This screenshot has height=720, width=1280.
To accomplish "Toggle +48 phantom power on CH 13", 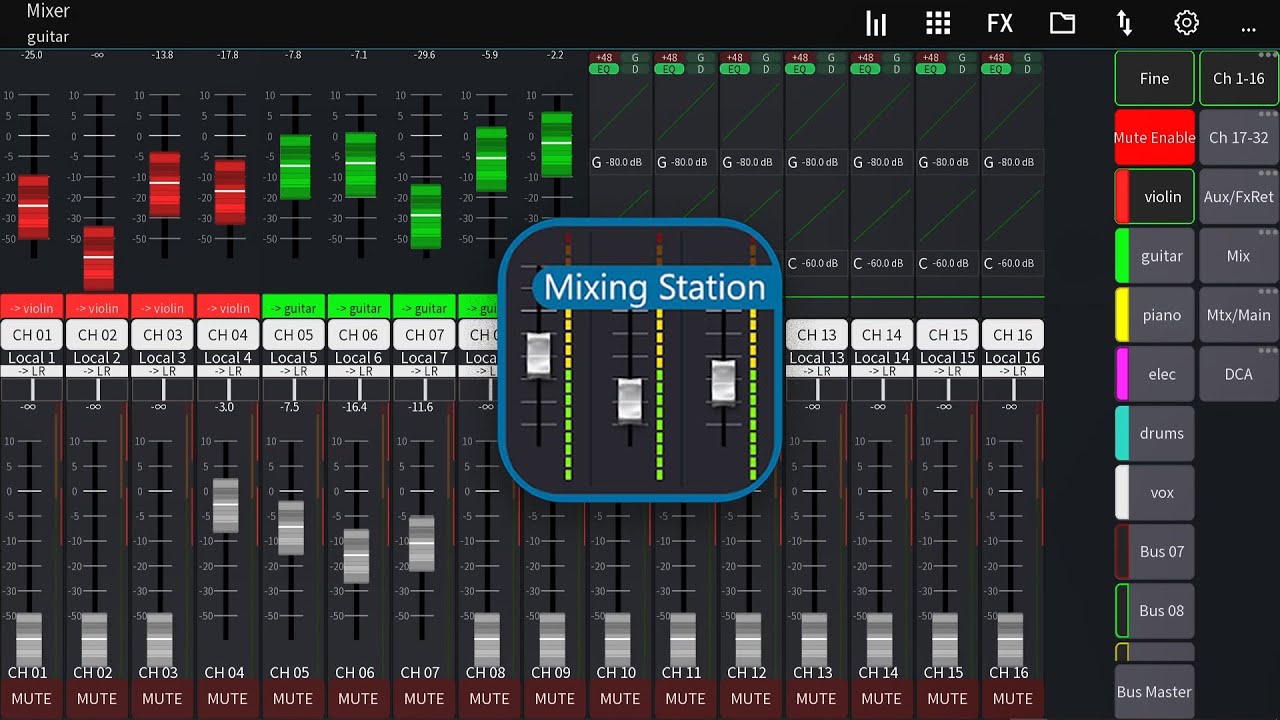I will pos(800,58).
